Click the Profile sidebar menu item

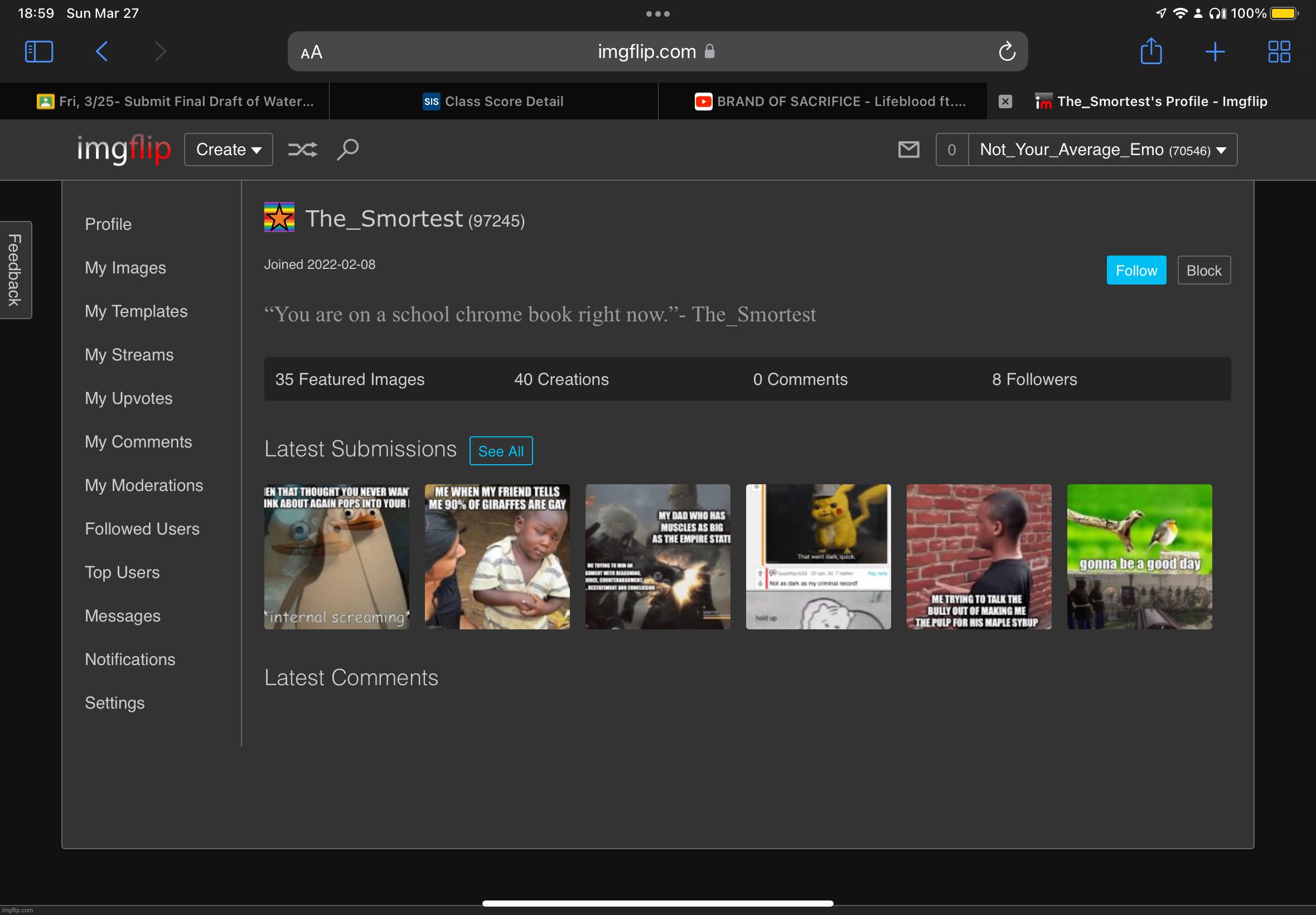[x=108, y=223]
